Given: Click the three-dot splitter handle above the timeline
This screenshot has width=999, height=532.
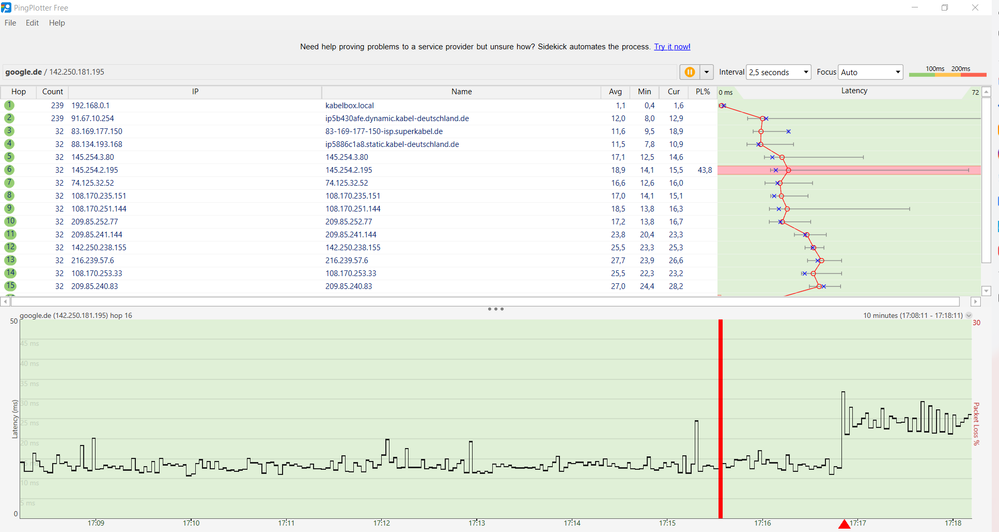Looking at the screenshot, I should [496, 309].
